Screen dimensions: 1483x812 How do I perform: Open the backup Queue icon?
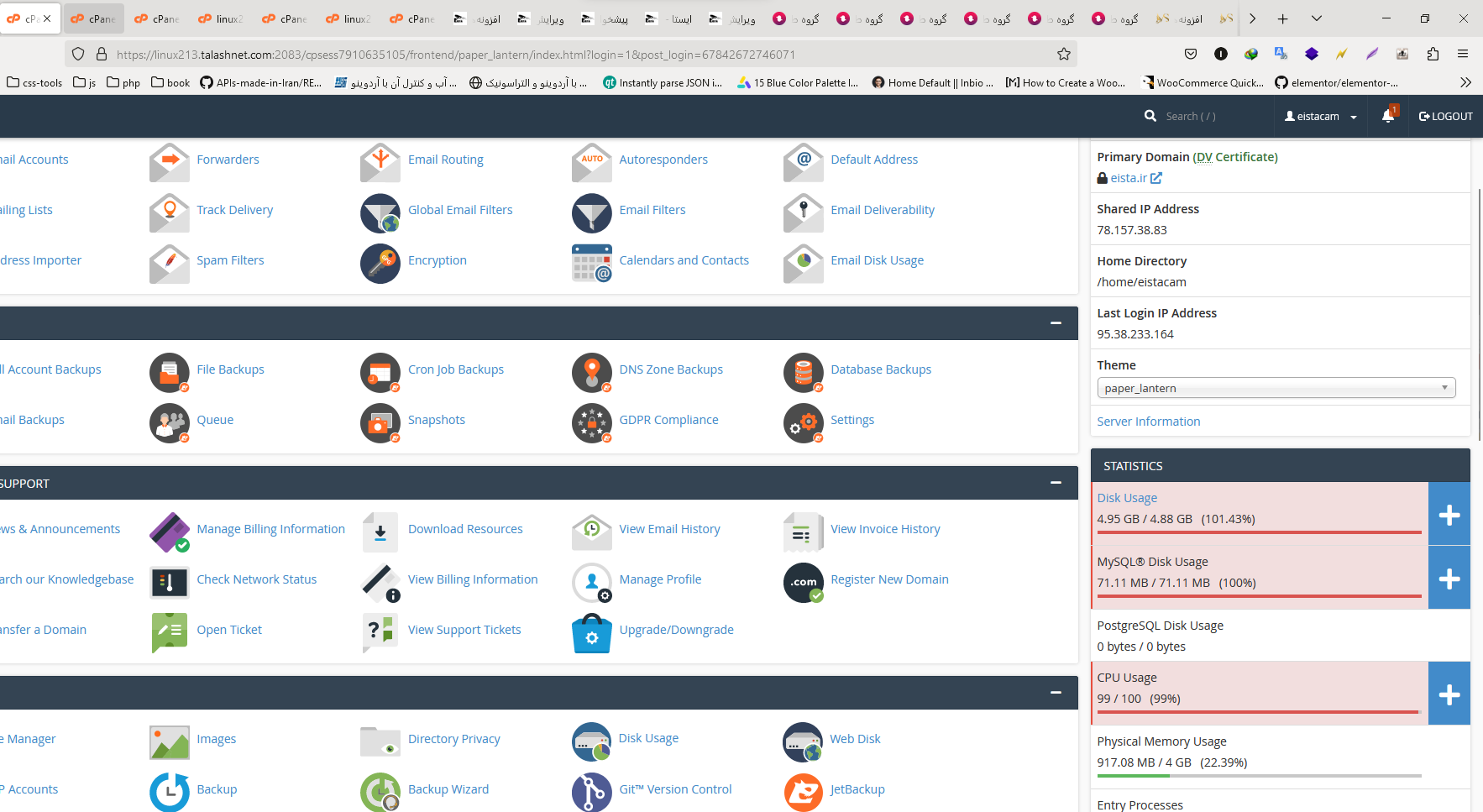point(170,423)
